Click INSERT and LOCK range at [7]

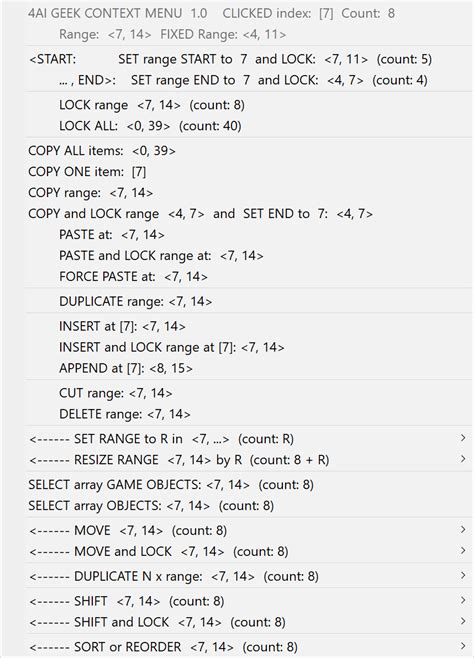248,347
